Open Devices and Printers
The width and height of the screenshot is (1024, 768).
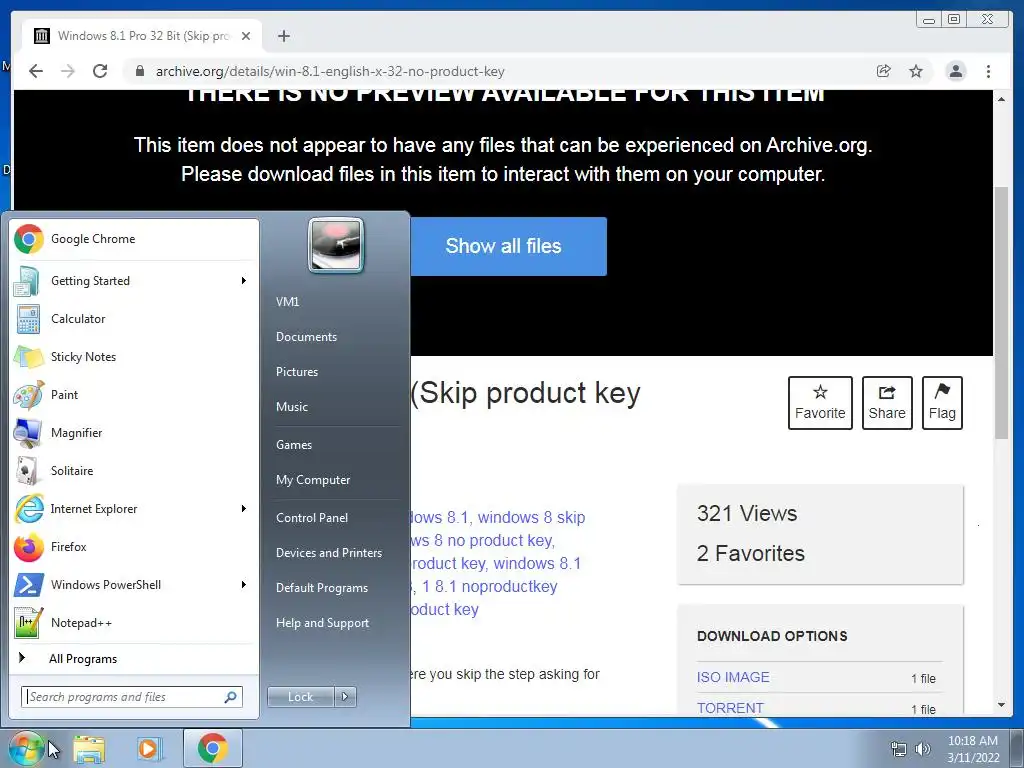tap(329, 553)
